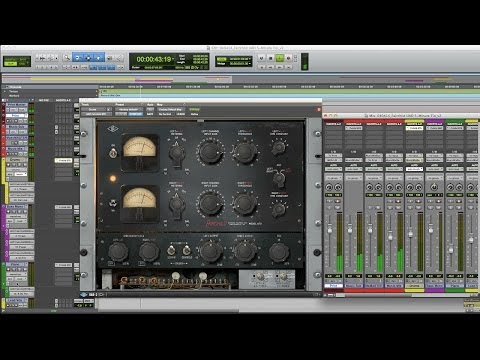Click the Return to Zero transport button
The height and width of the screenshot is (360, 480).
click(262, 67)
